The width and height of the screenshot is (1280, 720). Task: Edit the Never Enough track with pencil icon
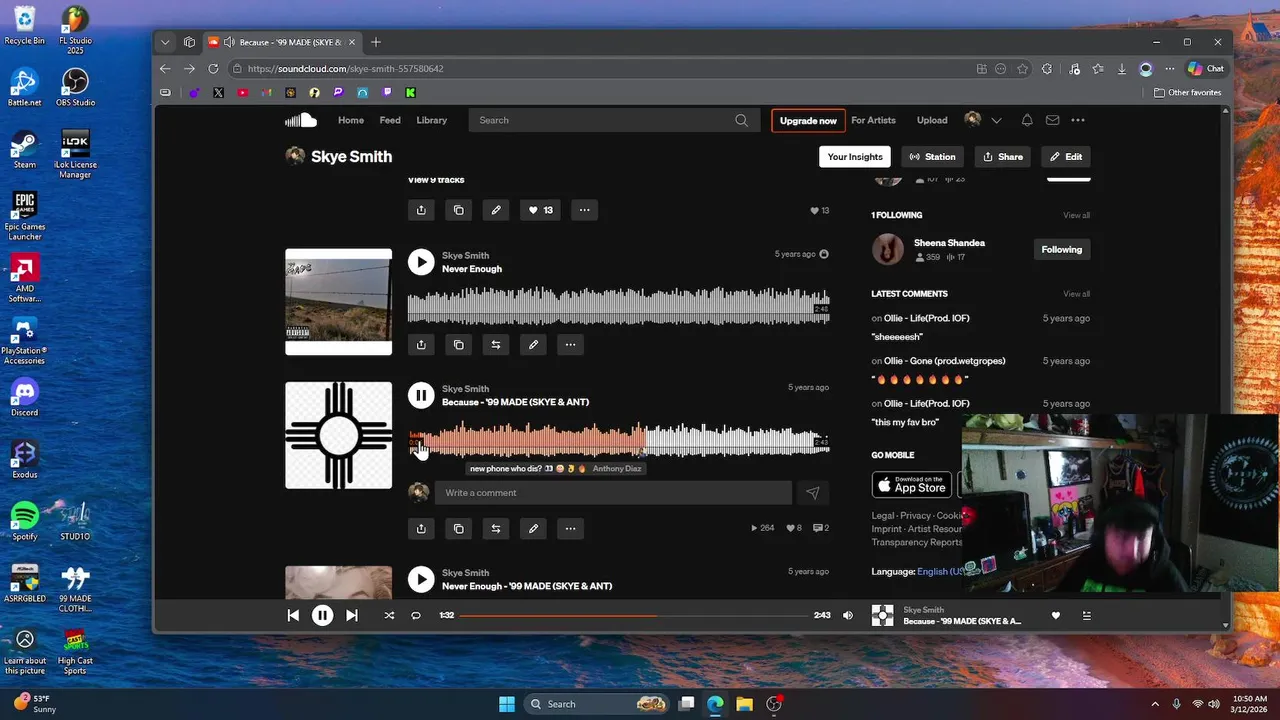point(533,344)
